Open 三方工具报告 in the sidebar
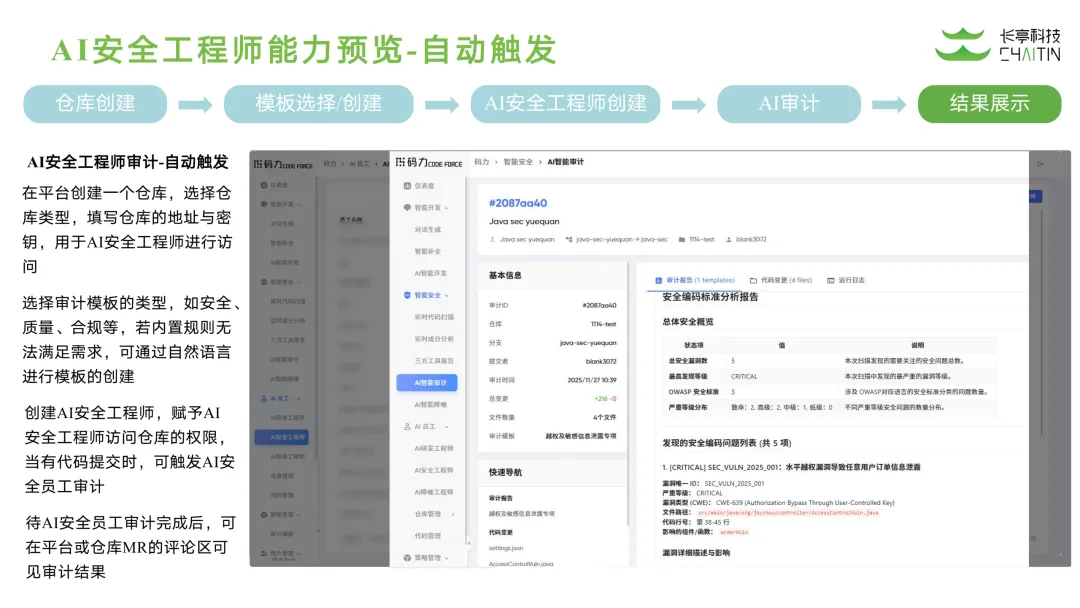This screenshot has width=1080, height=608. click(434, 361)
